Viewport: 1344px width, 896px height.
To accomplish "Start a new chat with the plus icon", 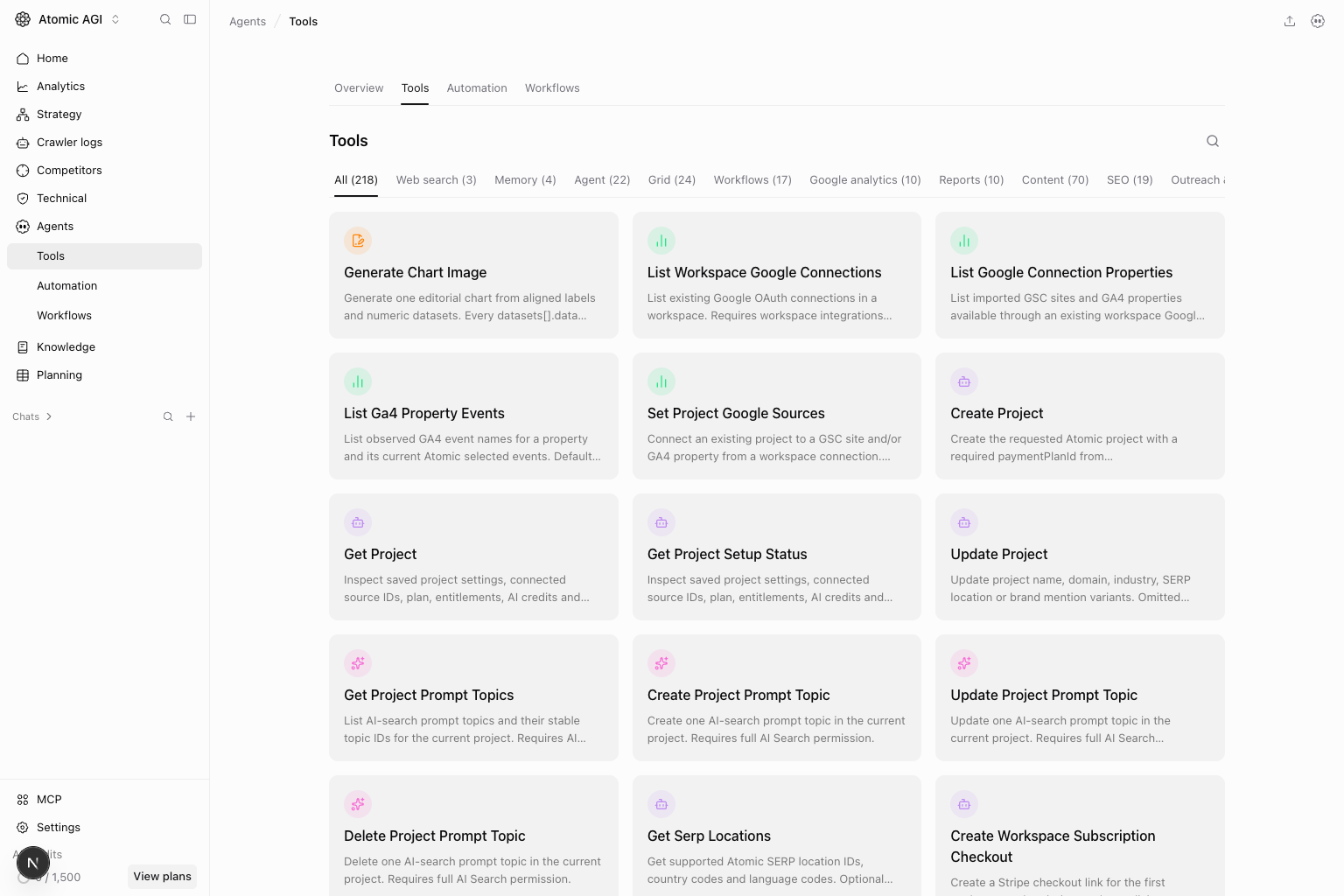I will pyautogui.click(x=191, y=416).
